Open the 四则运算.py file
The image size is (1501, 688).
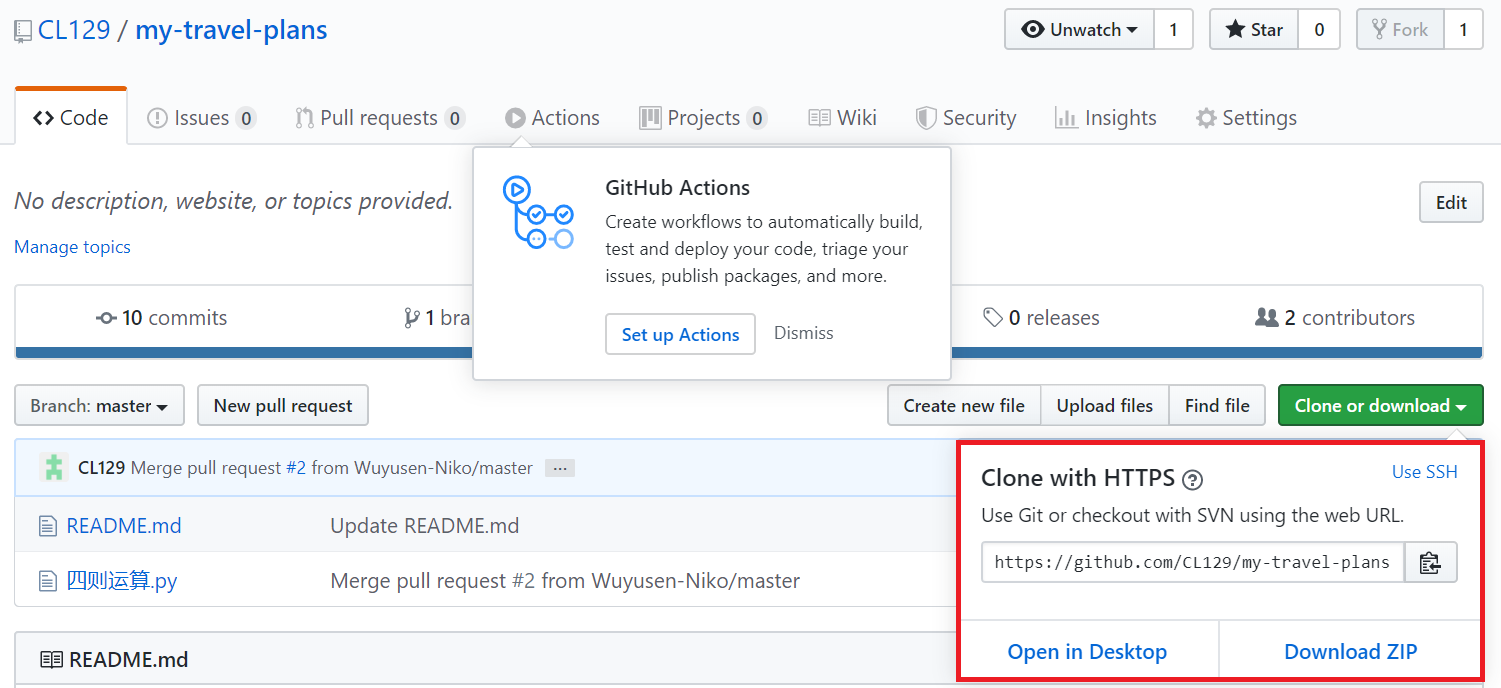tap(122, 580)
